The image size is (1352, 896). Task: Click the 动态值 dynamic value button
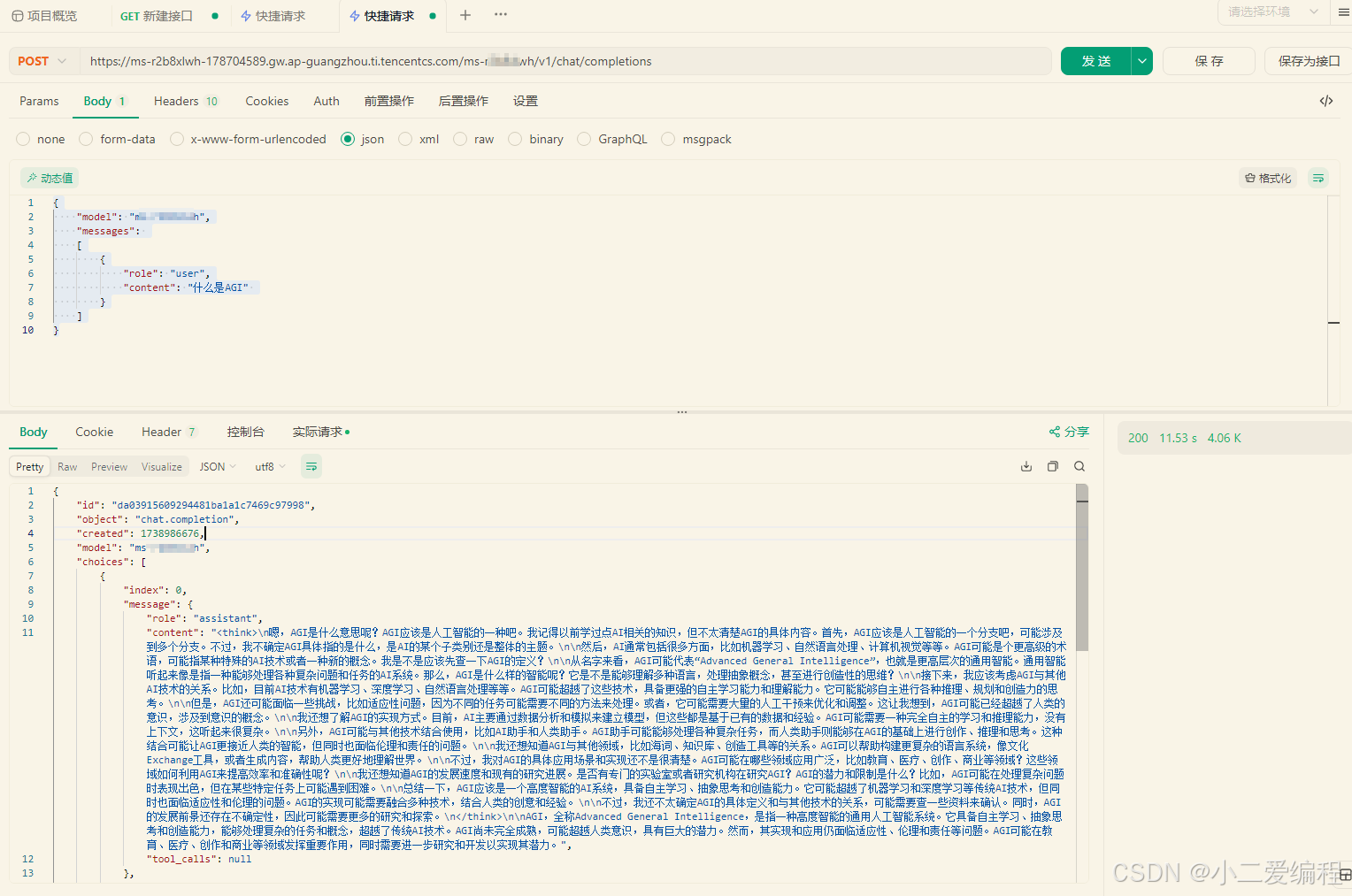[50, 178]
